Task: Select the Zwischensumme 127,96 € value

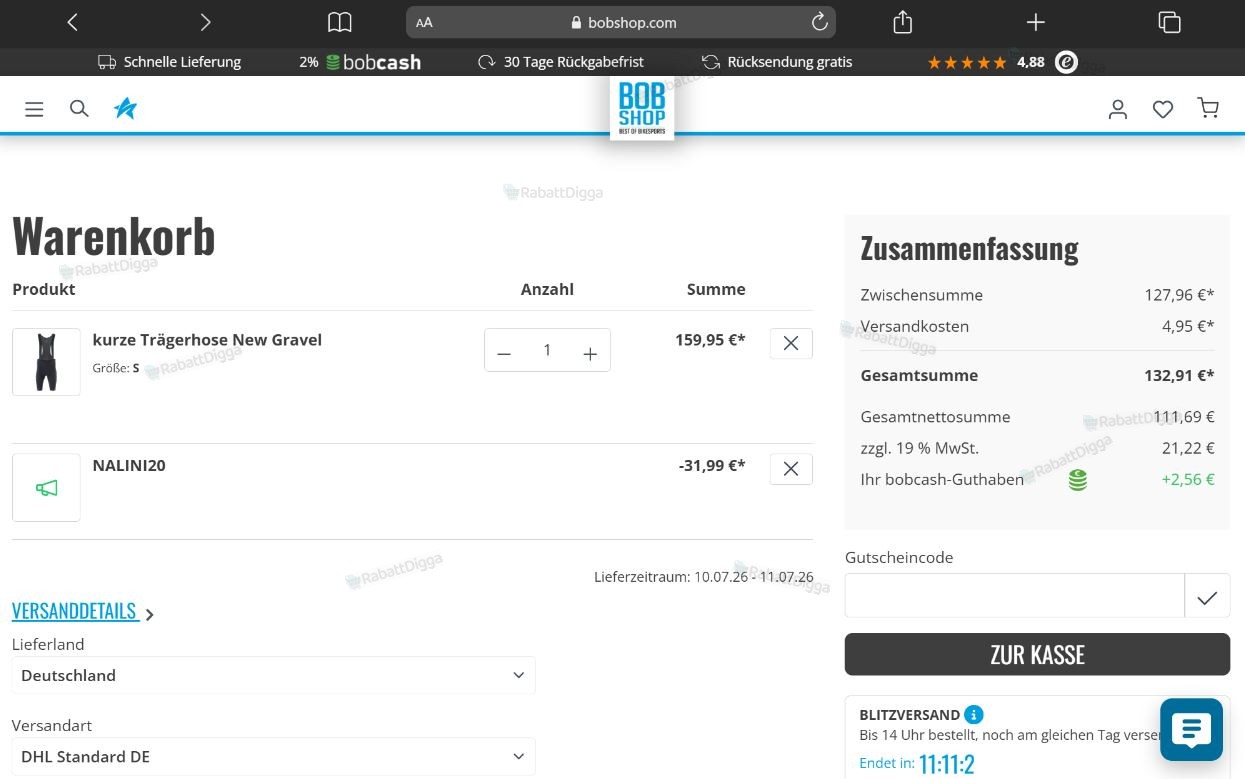Action: 1179,295
